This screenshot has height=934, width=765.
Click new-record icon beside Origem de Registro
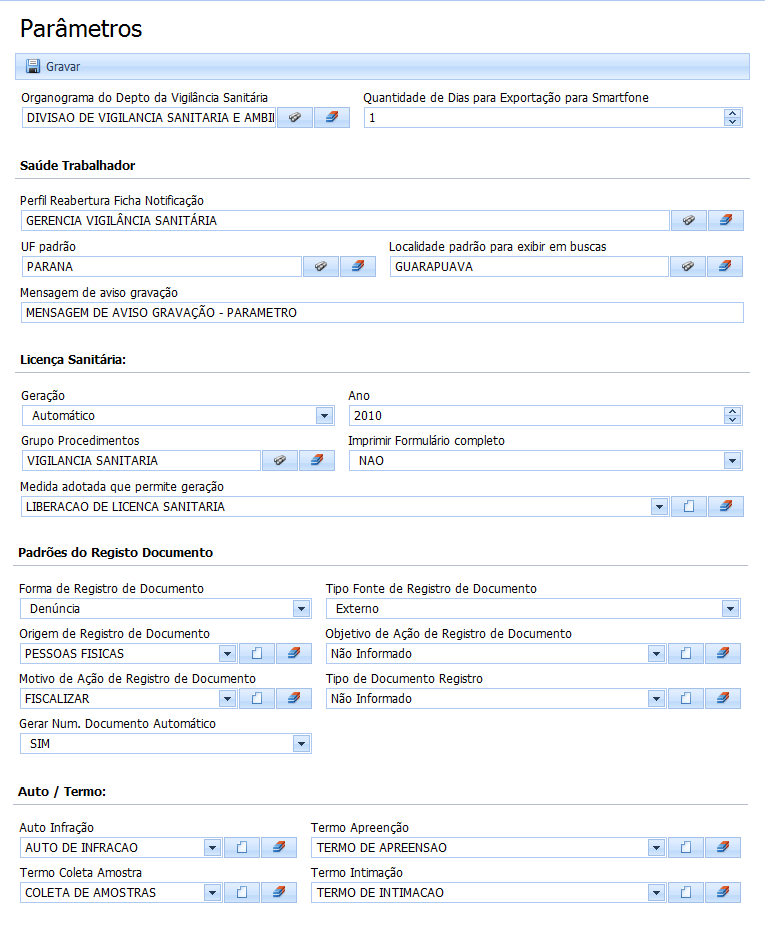pyautogui.click(x=257, y=653)
